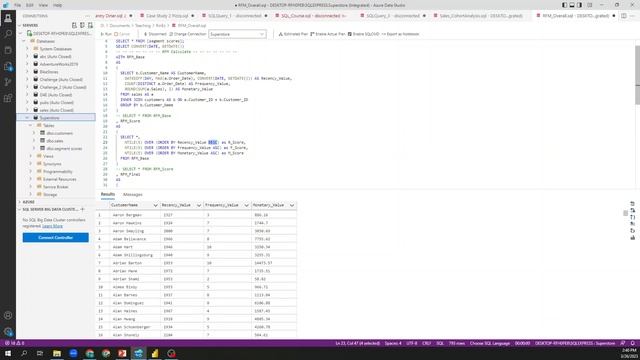Add a Big Data Cluster controller plus icon
The height and width of the screenshot is (360, 640).
pyautogui.click(x=83, y=209)
